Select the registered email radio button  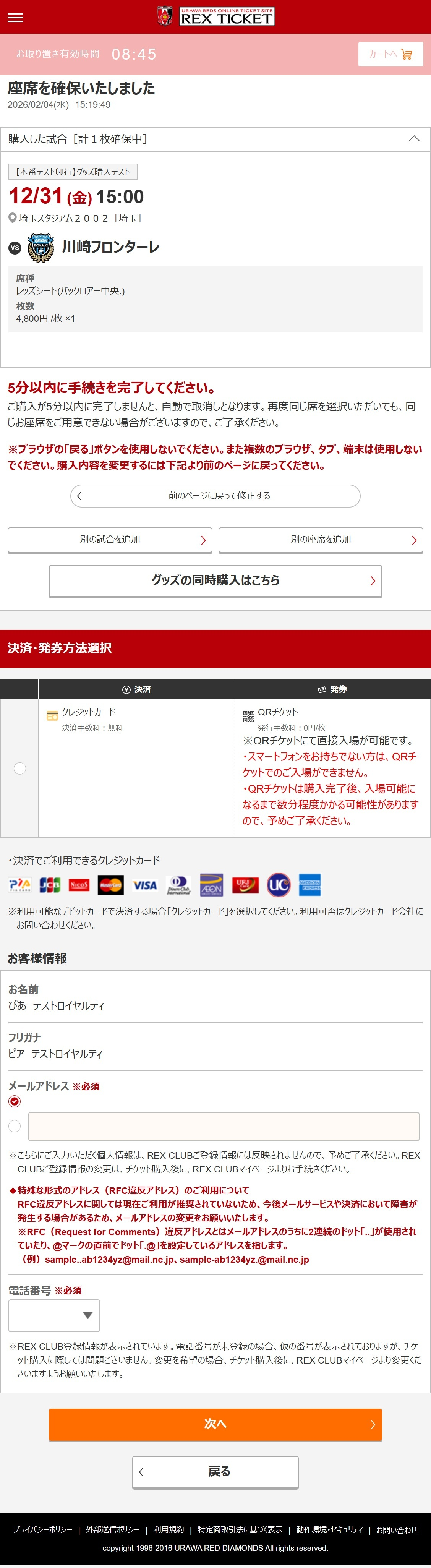click(15, 1101)
